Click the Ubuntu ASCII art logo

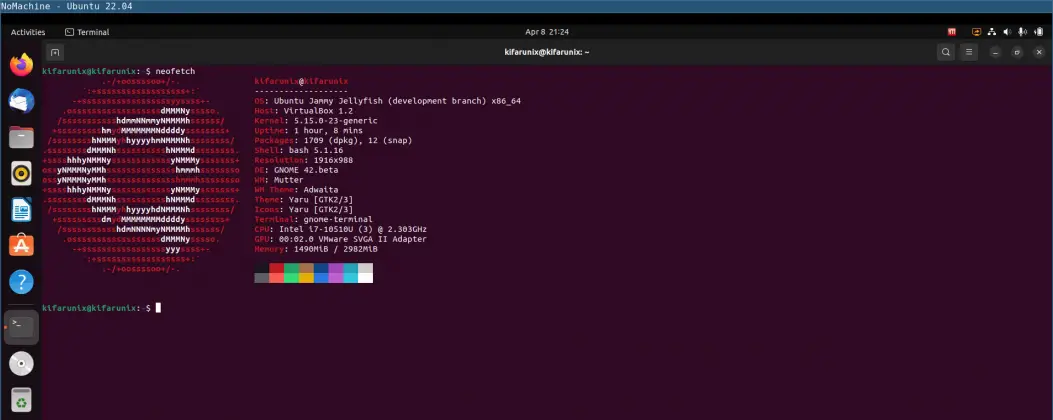click(140, 175)
